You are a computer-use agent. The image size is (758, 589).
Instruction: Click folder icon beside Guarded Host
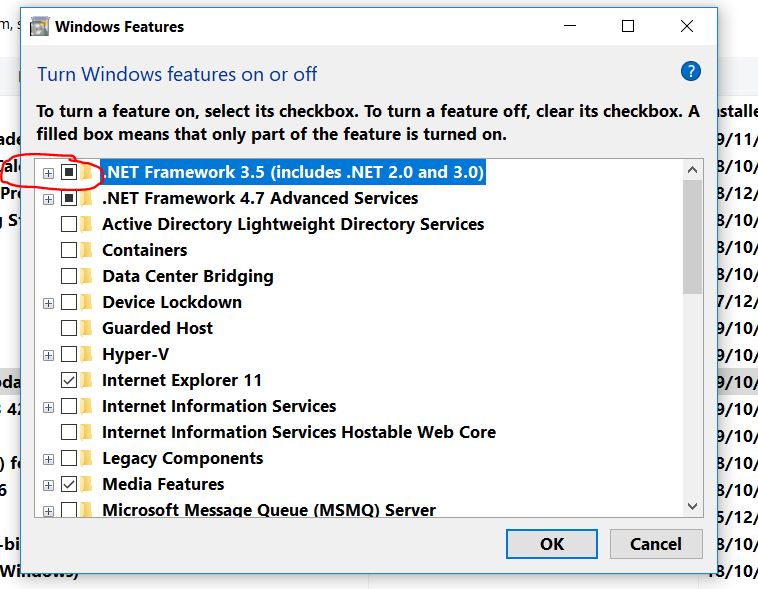[87, 328]
